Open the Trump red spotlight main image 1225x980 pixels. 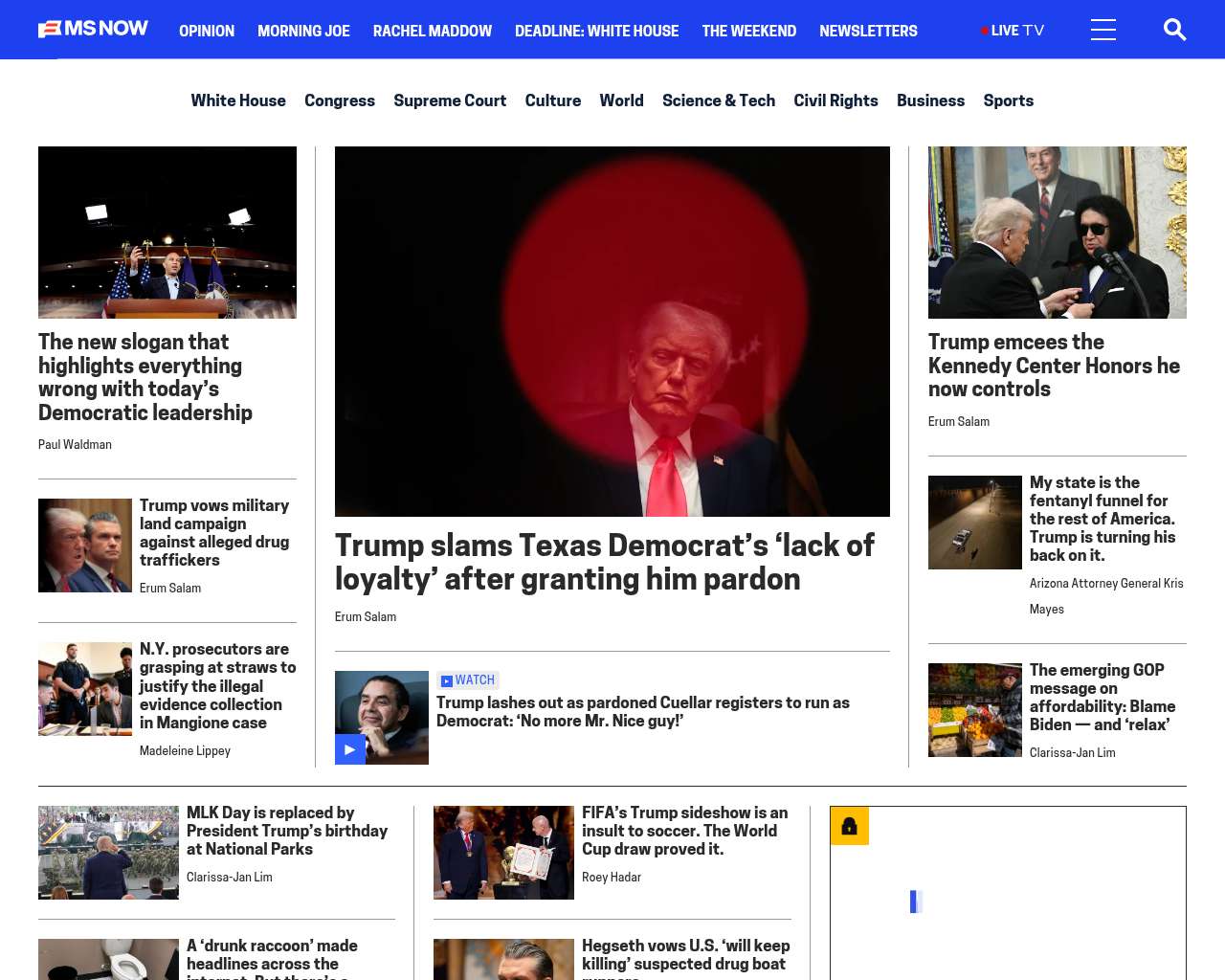612,331
